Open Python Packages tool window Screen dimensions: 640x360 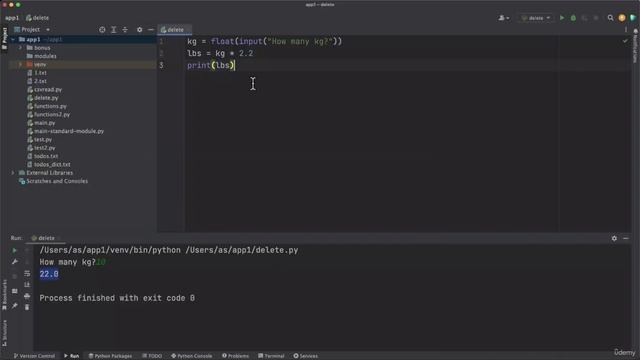pos(110,356)
